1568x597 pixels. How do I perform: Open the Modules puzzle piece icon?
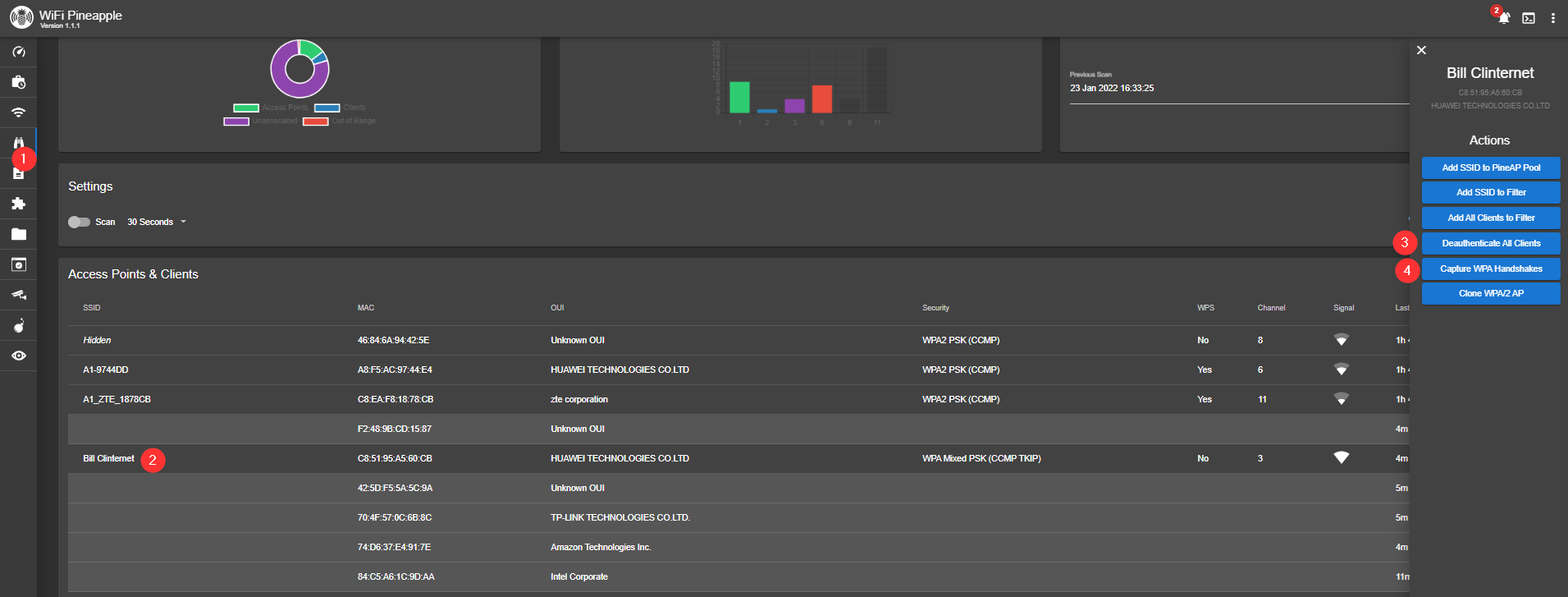pos(18,204)
